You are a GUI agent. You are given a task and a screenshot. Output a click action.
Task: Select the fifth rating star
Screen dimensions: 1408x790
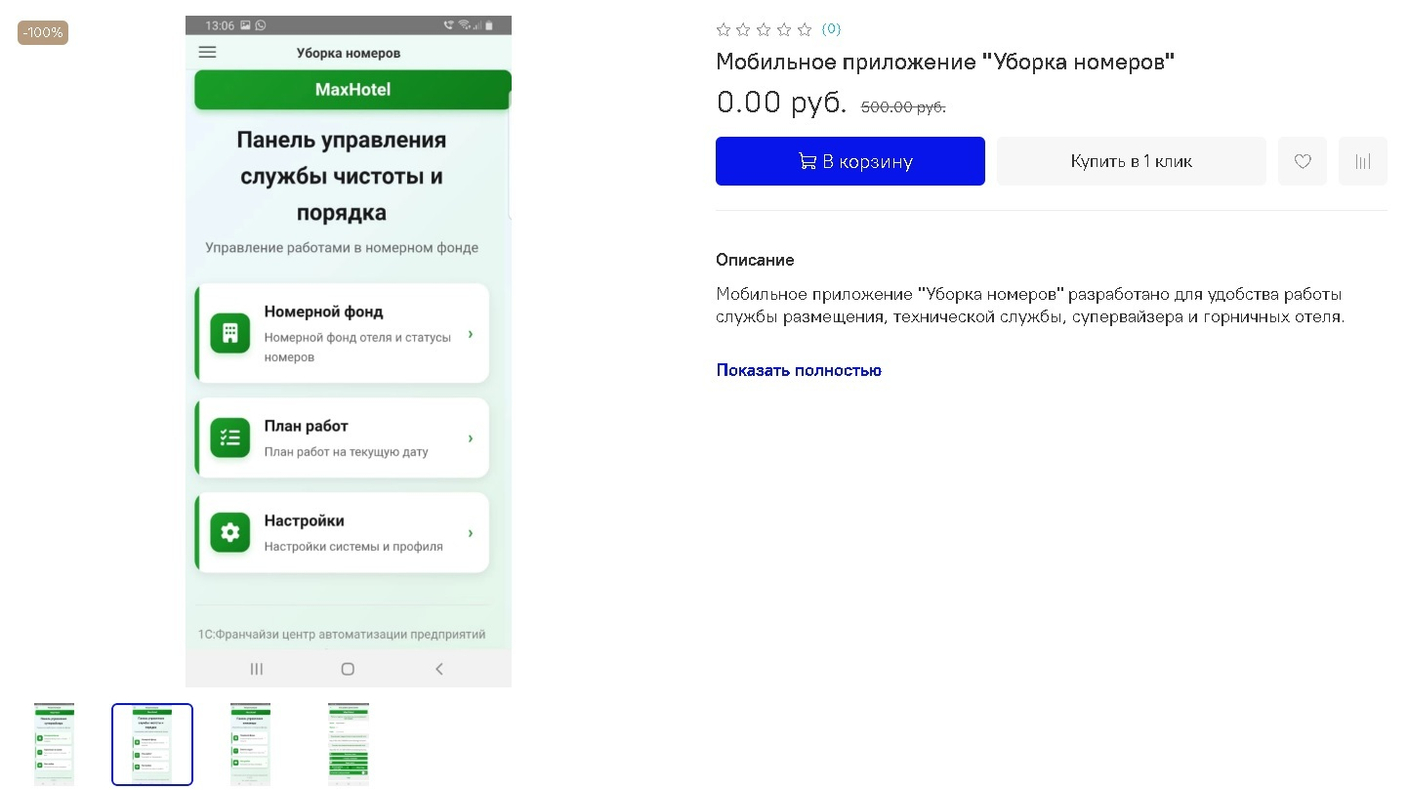click(805, 29)
